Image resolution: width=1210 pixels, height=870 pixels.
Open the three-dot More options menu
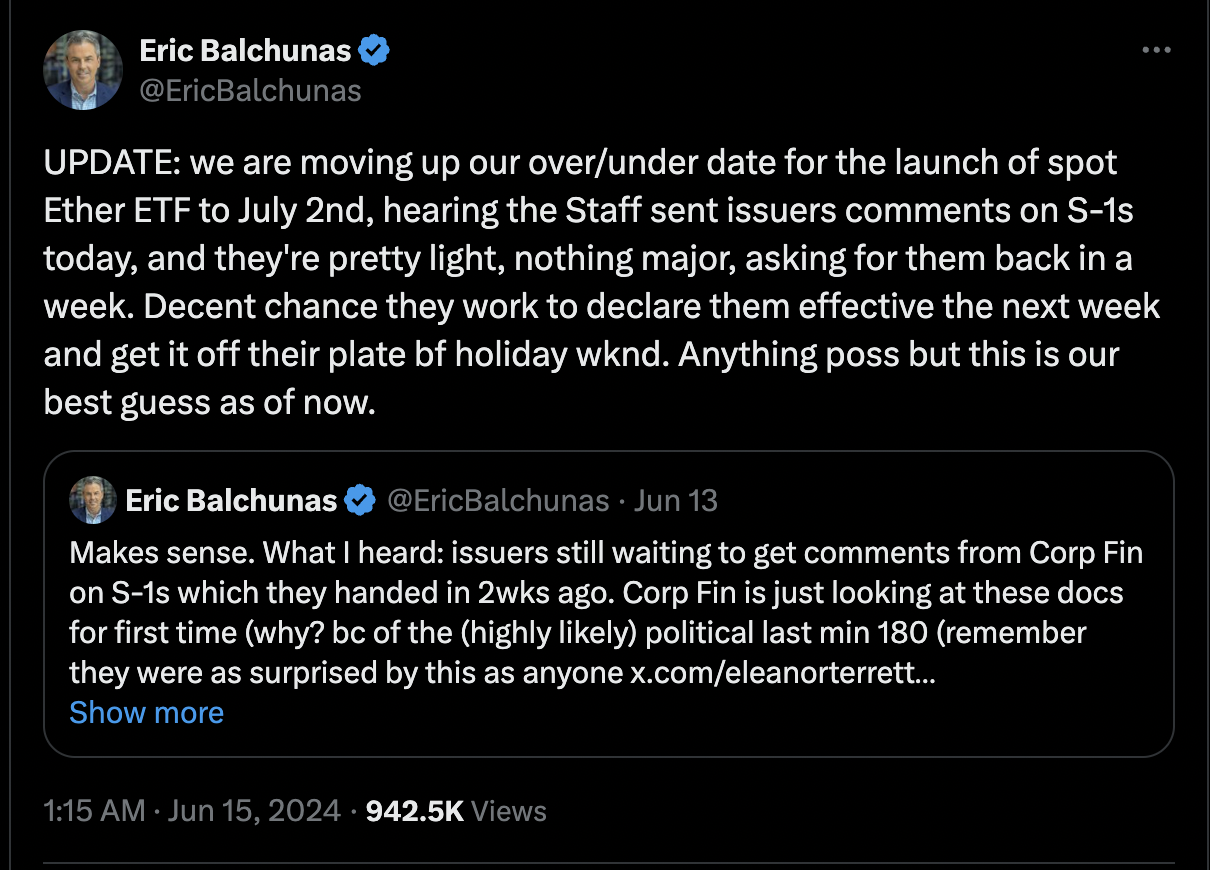[x=1156, y=50]
